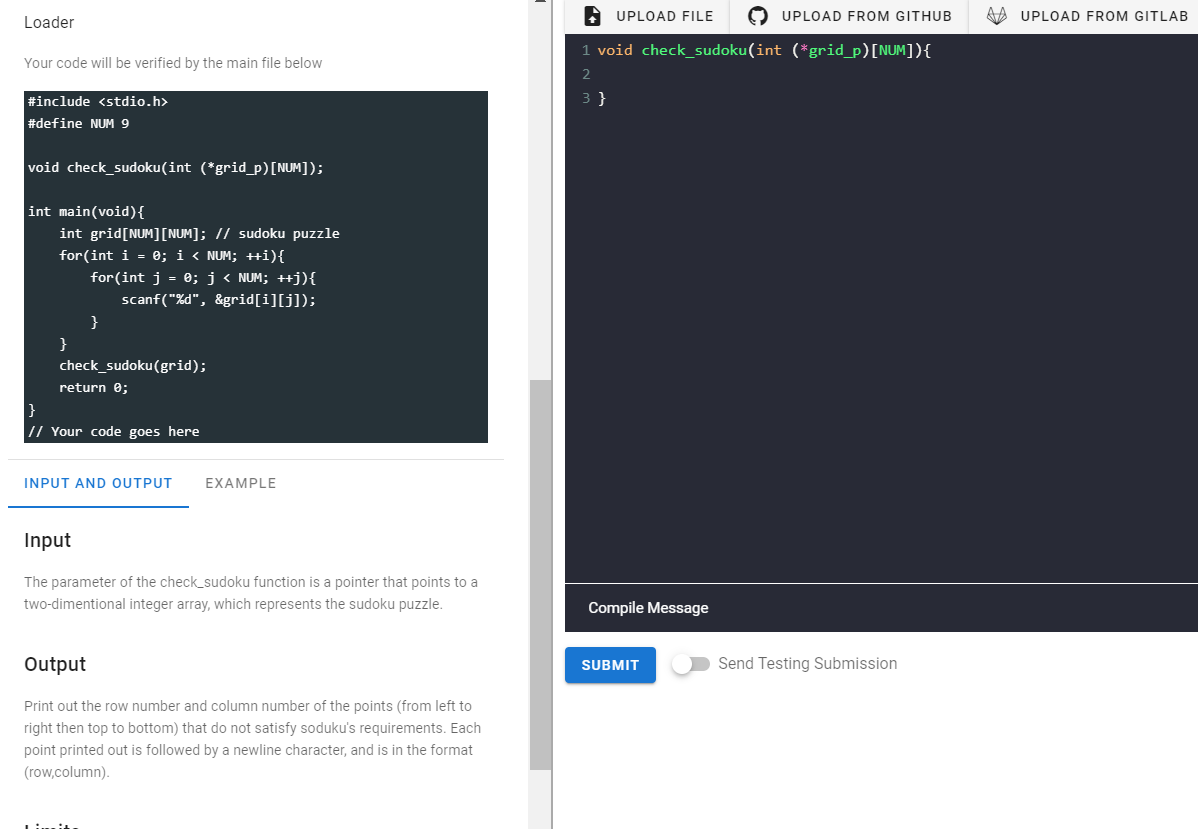Click the UPLOAD FILE button label
This screenshot has width=1198, height=829.
tap(665, 16)
